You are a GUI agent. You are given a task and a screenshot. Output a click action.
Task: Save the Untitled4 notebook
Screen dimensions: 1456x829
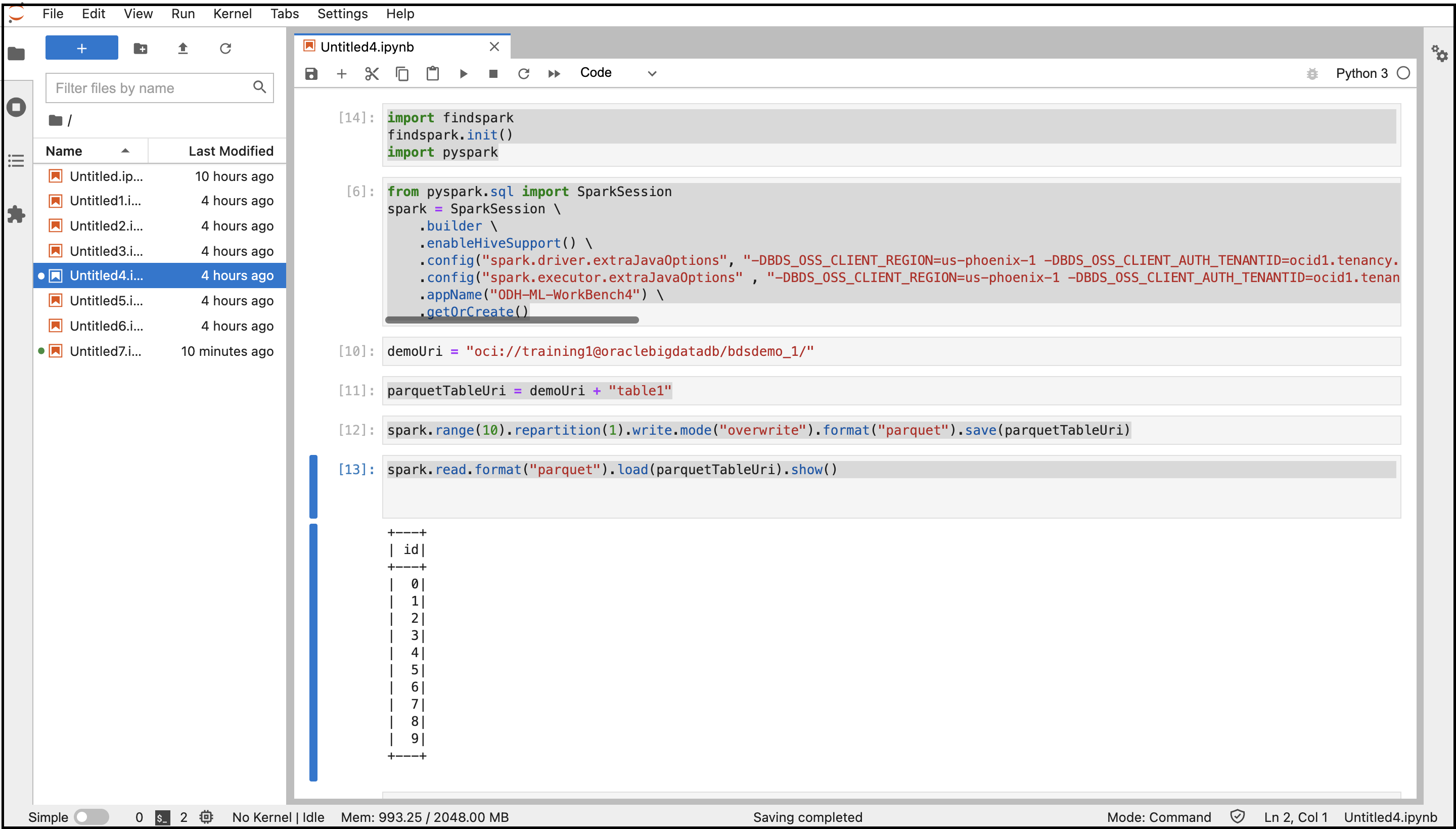click(311, 73)
